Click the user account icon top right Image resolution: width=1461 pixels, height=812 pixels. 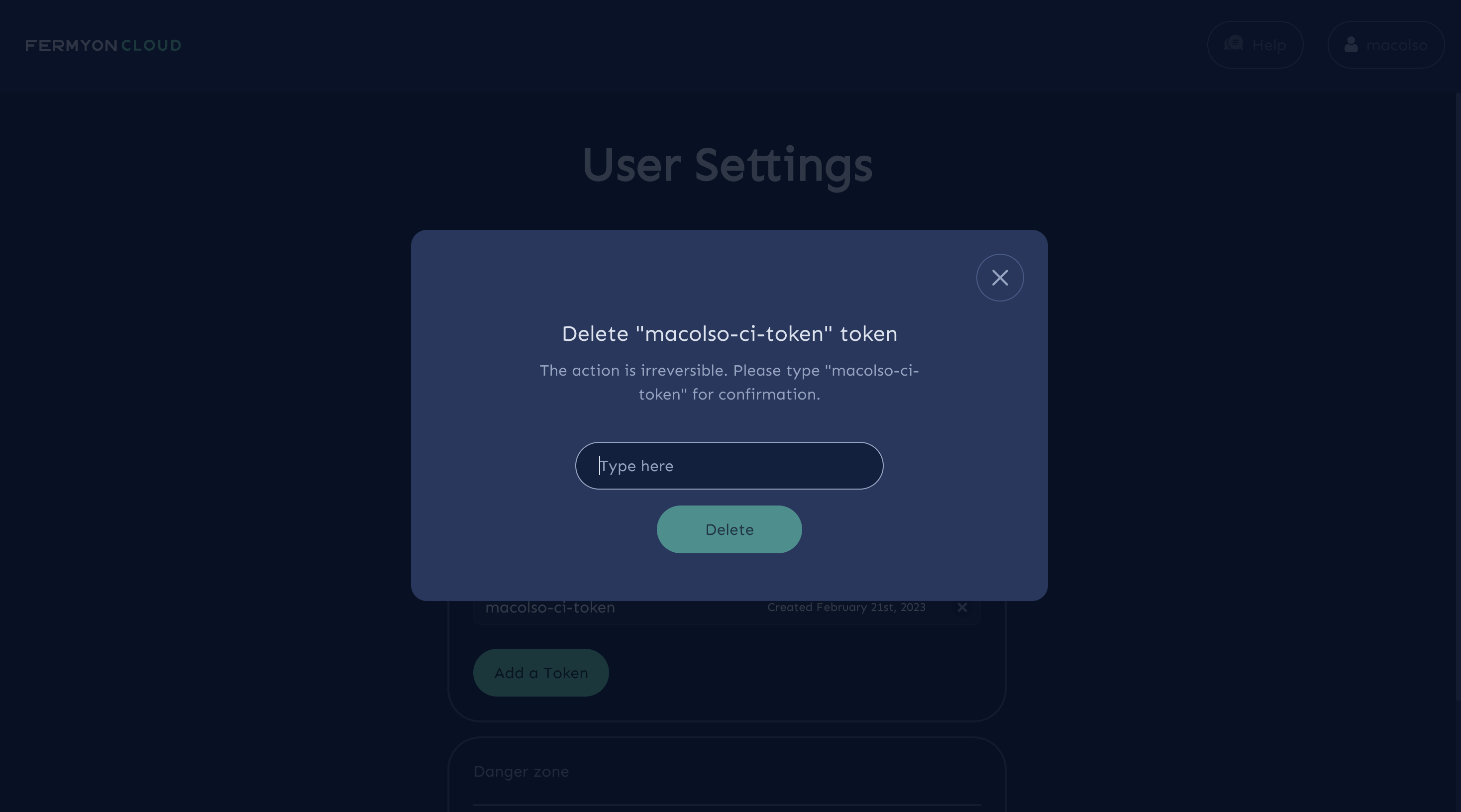pos(1351,44)
